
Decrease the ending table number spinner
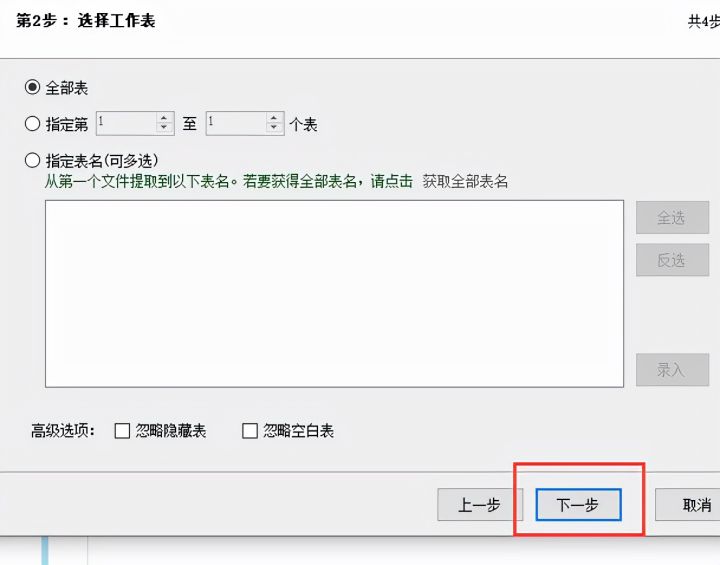(x=274, y=128)
